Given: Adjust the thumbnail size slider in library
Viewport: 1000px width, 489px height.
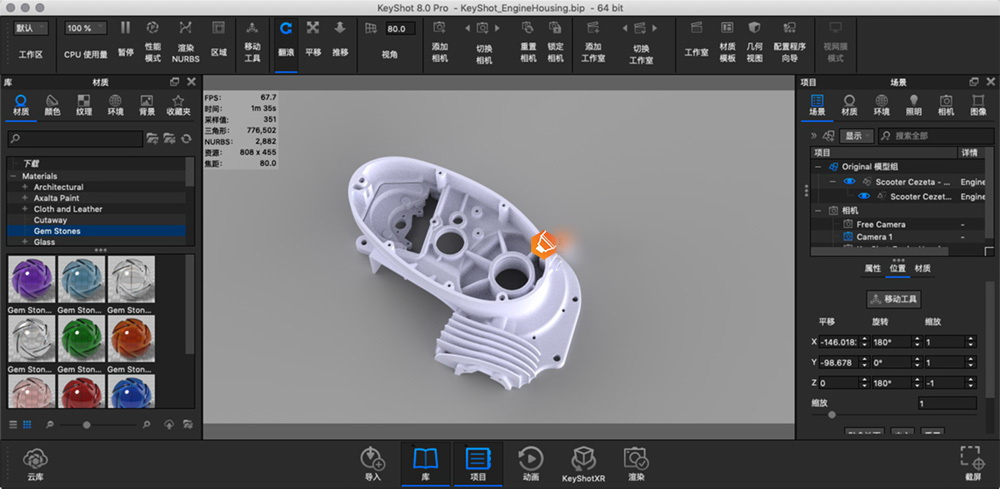Looking at the screenshot, I should click(x=87, y=425).
